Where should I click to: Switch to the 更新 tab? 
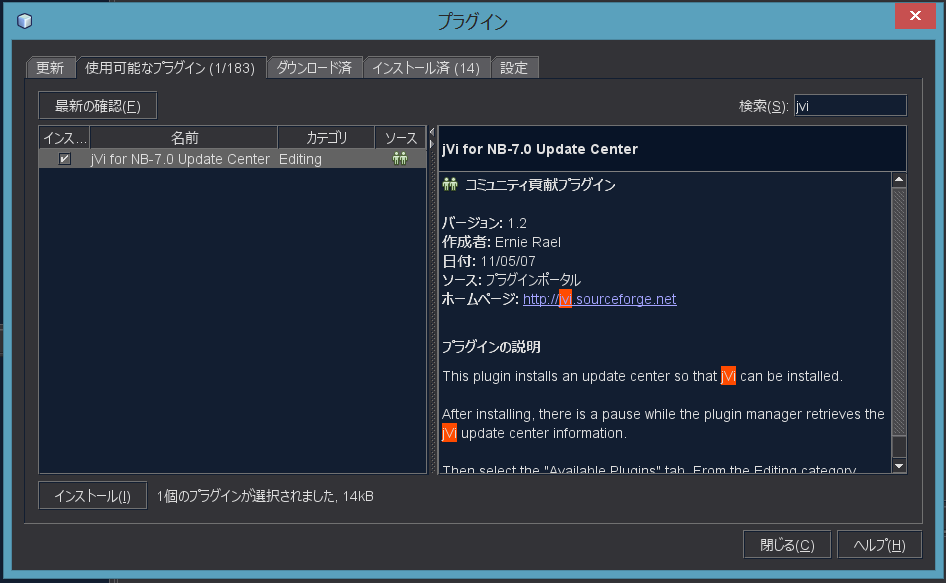pyautogui.click(x=50, y=67)
